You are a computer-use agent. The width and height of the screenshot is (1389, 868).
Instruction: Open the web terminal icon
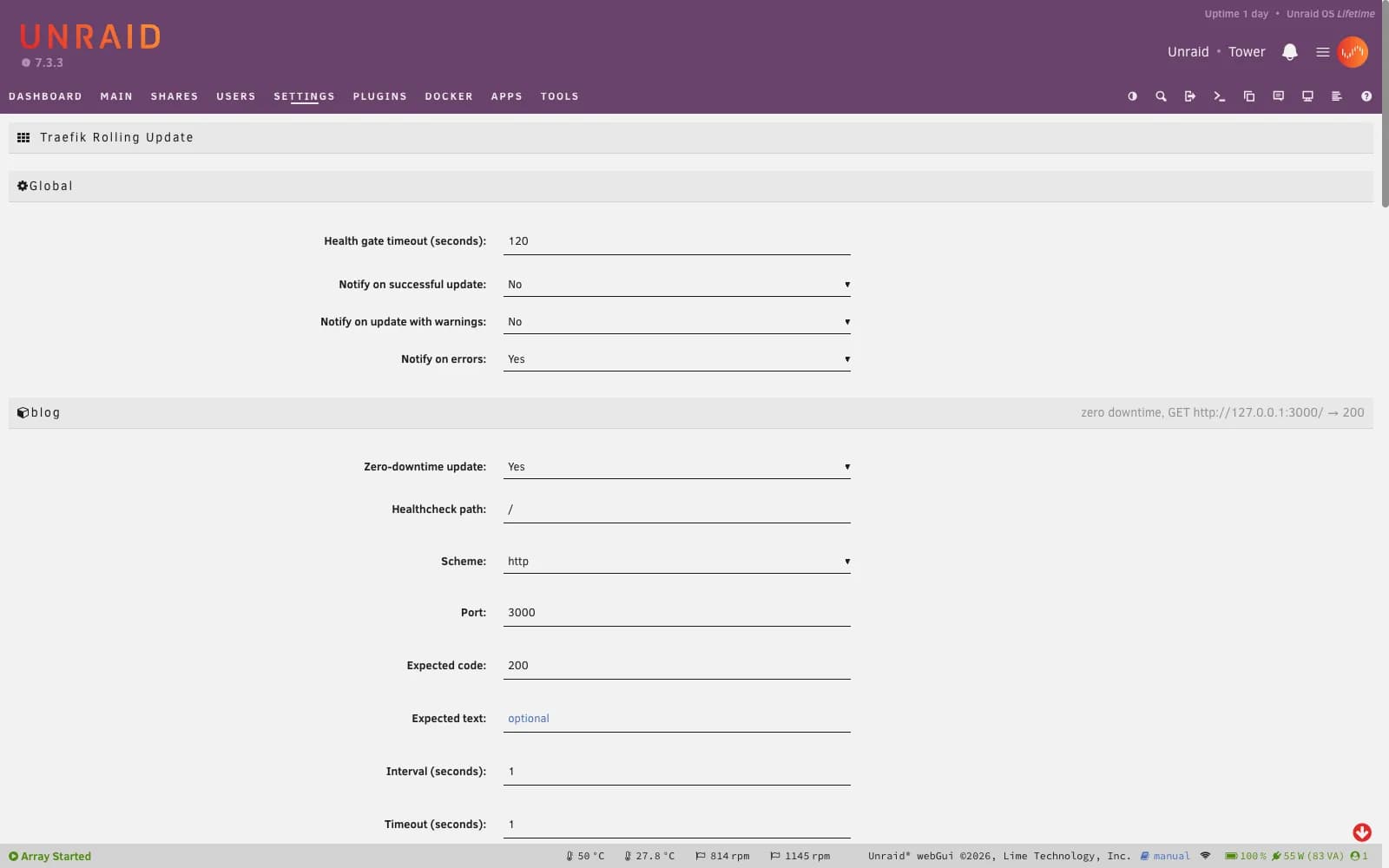pyautogui.click(x=1220, y=96)
